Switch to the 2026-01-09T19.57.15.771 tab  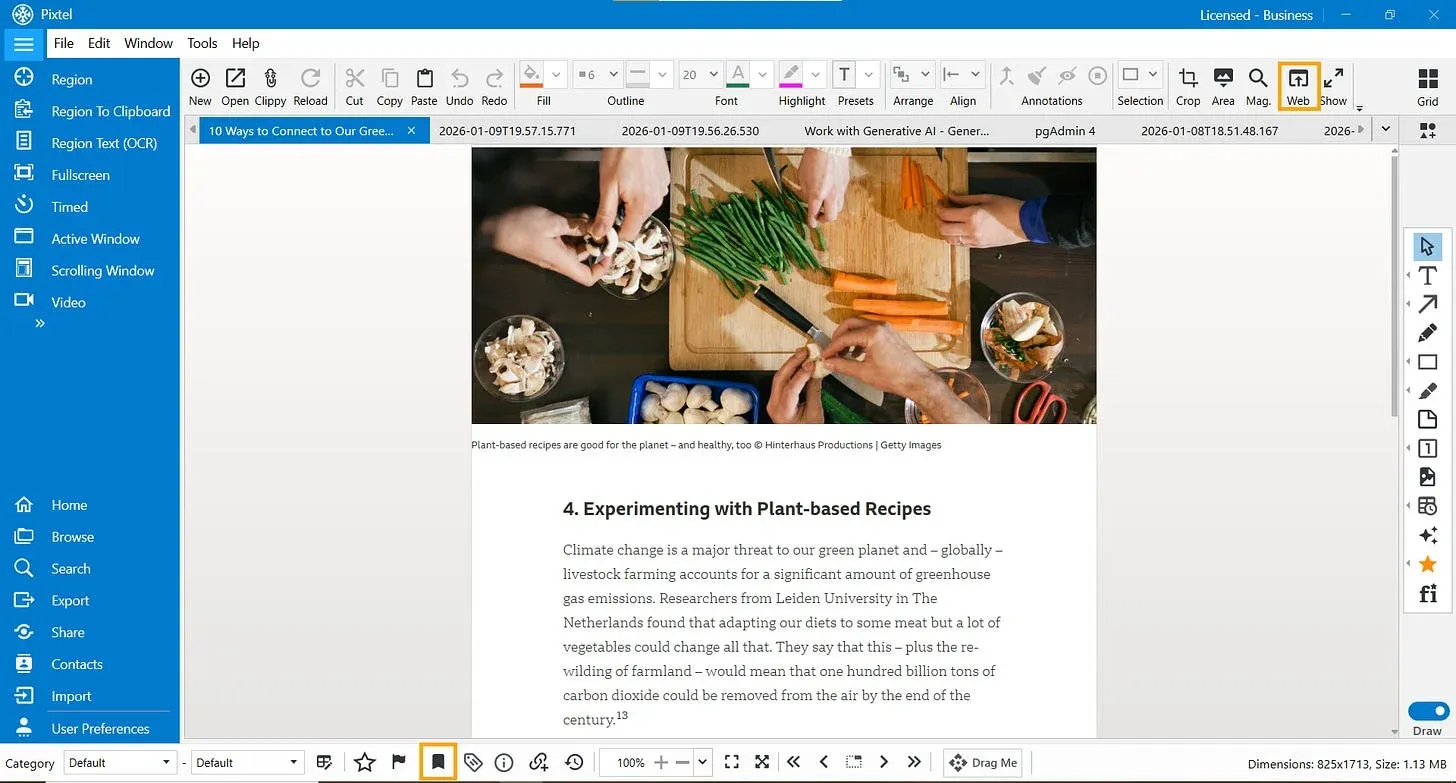point(507,130)
